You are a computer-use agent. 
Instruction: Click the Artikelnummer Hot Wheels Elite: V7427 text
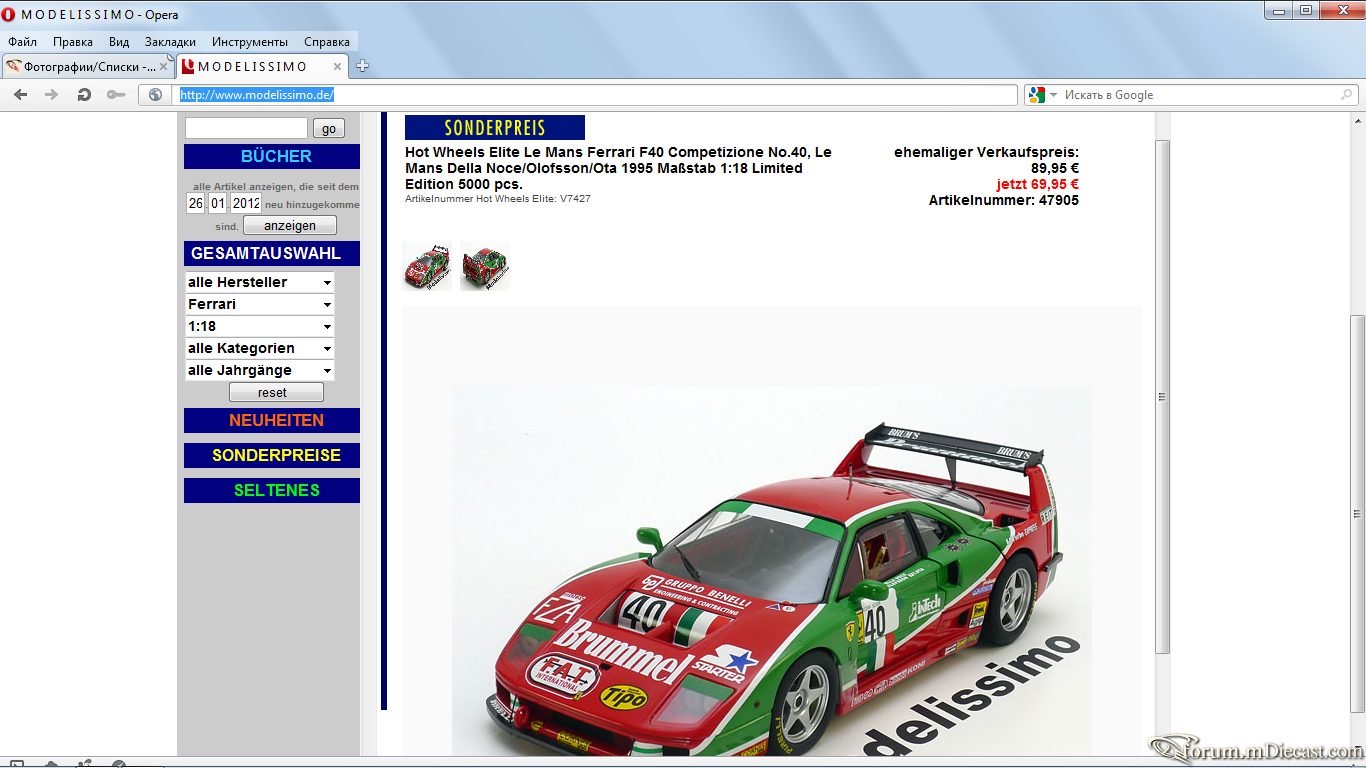[498, 199]
